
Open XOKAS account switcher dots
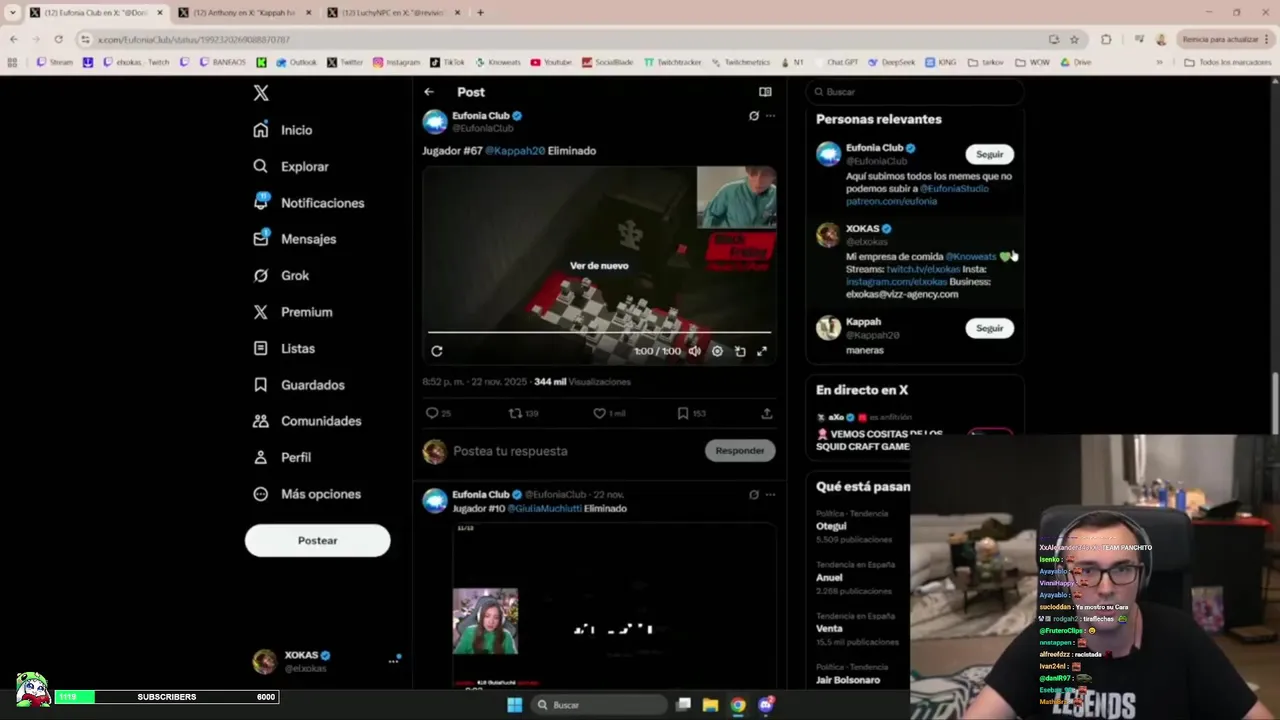click(393, 661)
